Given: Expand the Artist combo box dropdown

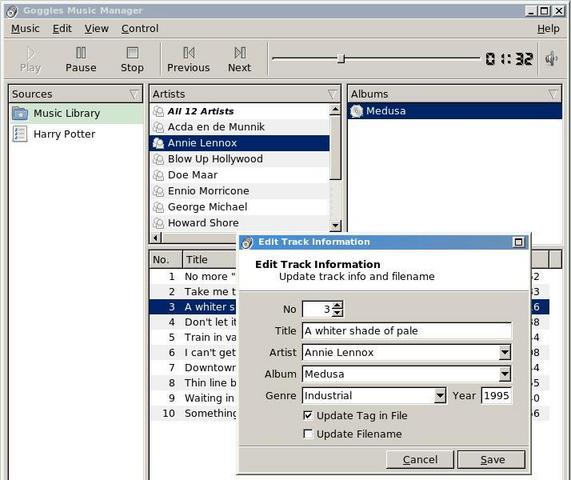Looking at the screenshot, I should [505, 352].
